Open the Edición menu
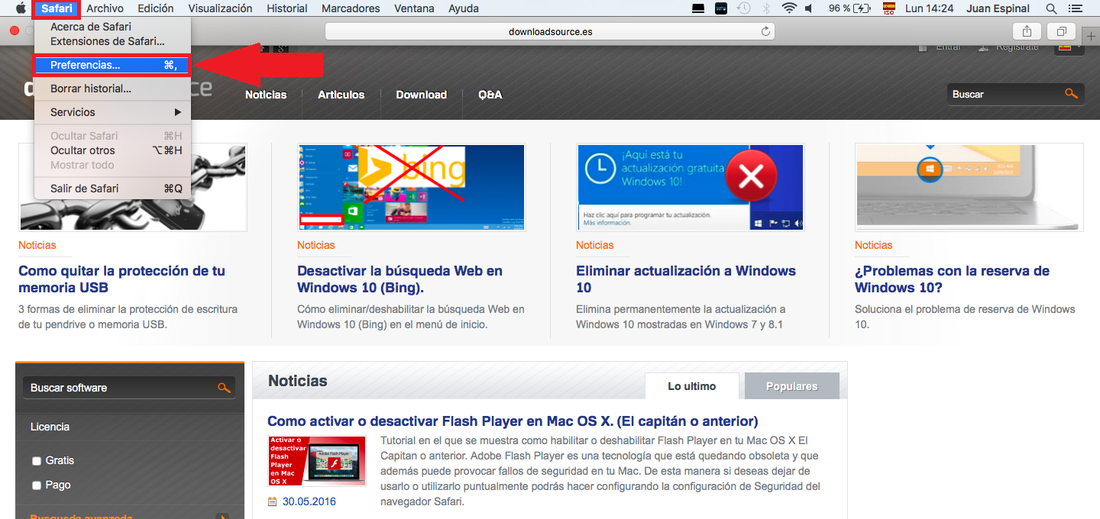1100x519 pixels. click(156, 8)
